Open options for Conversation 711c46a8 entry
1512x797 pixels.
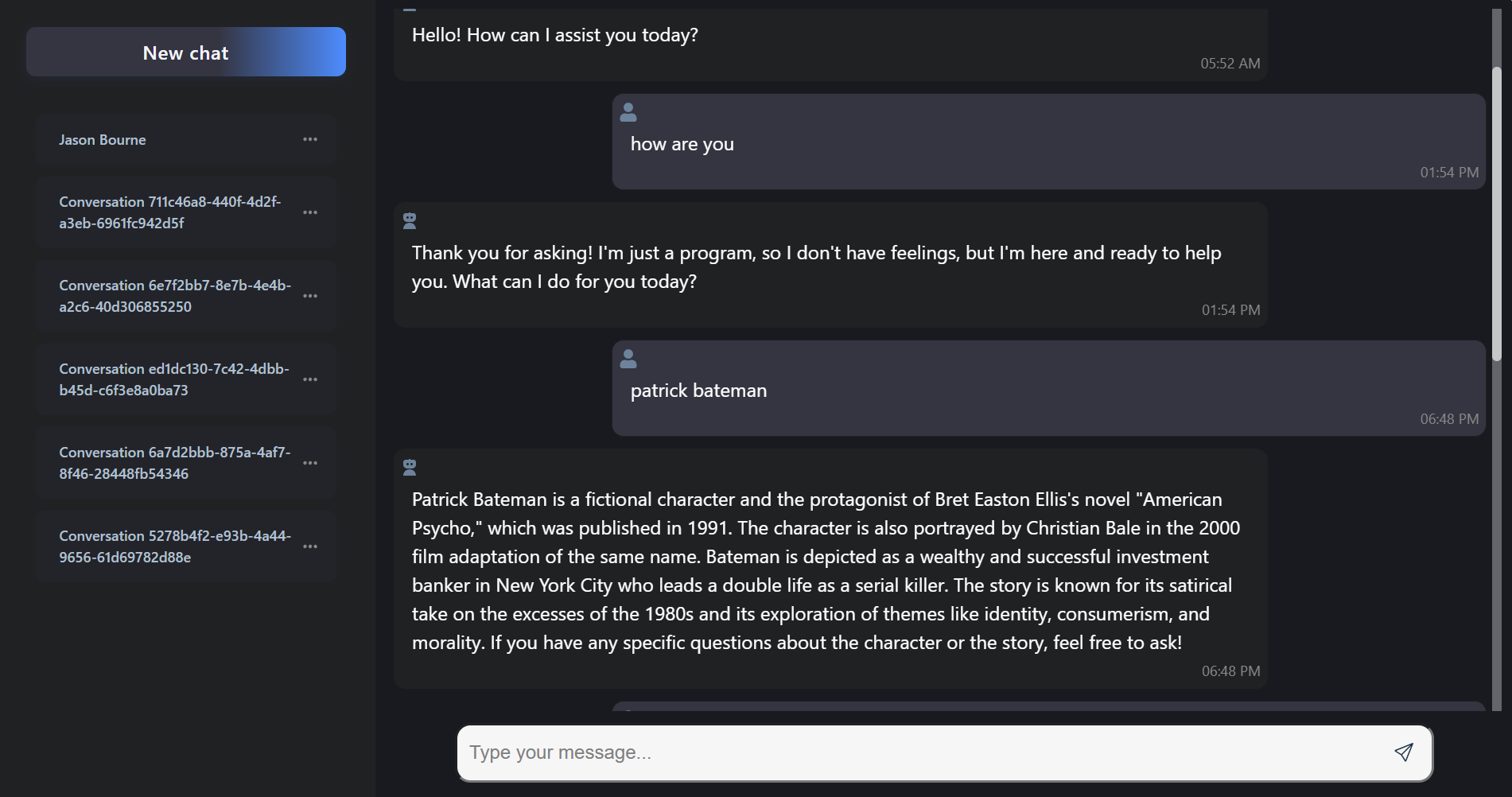click(310, 212)
